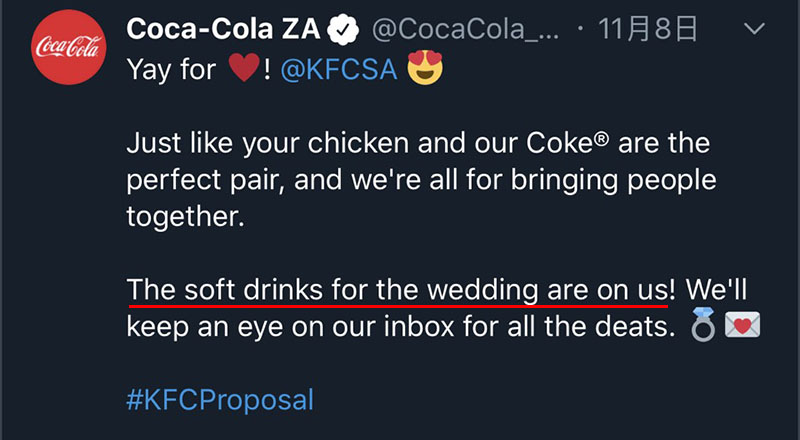Open the Coca-Cola profile avatar
This screenshot has height=440, width=800.
(x=68, y=47)
